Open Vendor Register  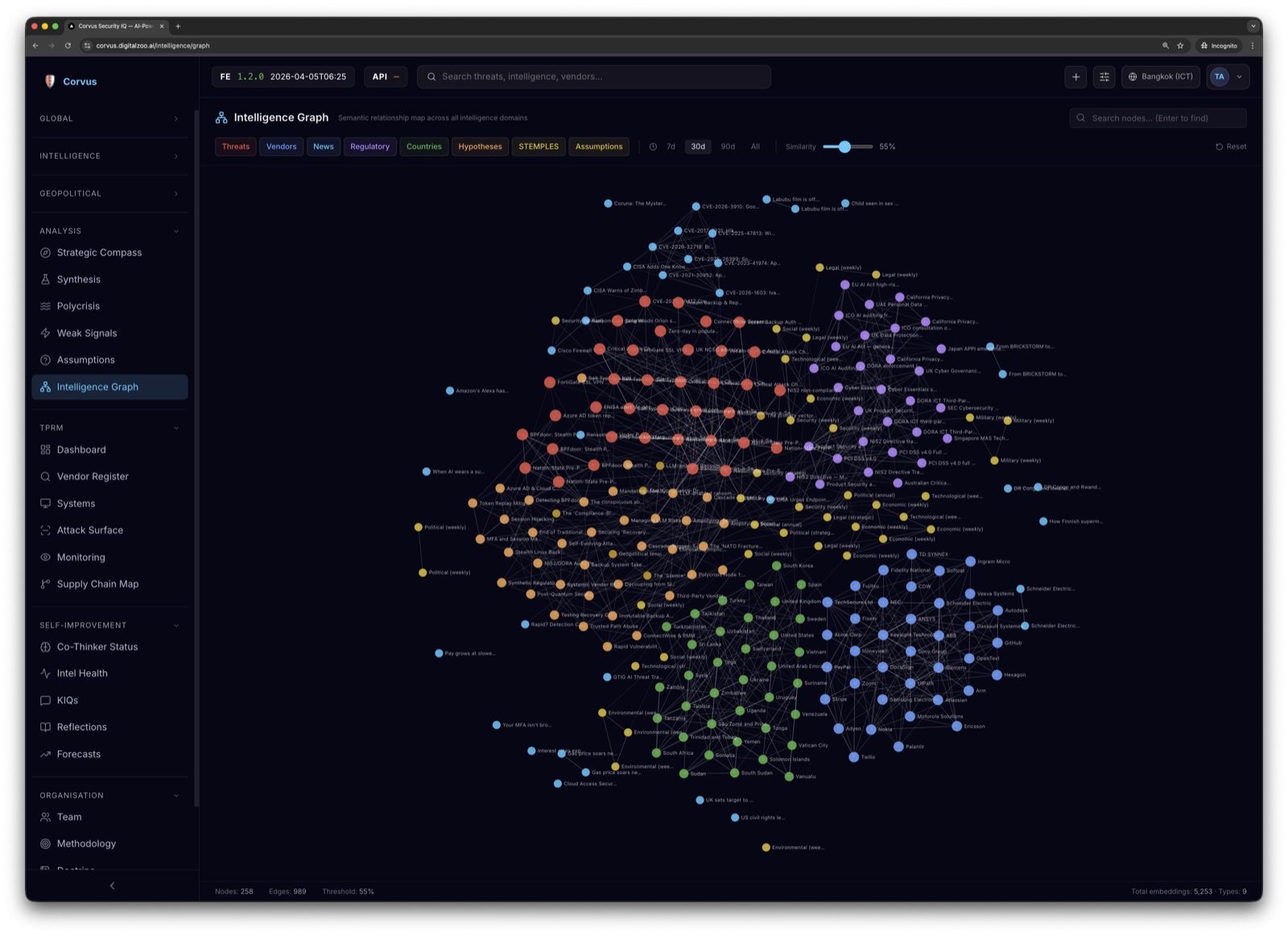pos(109,477)
